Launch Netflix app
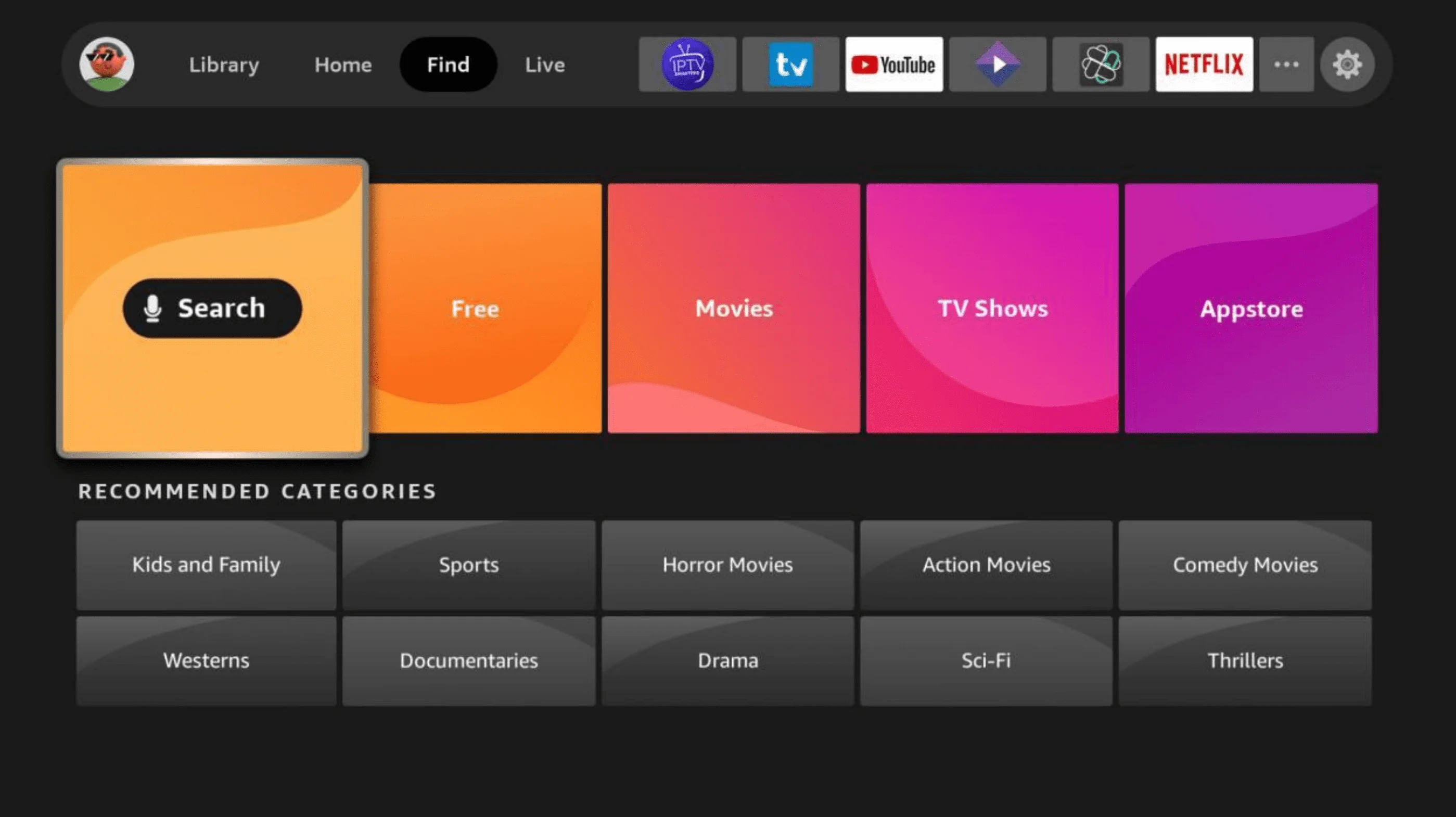This screenshot has height=817, width=1456. click(x=1204, y=64)
